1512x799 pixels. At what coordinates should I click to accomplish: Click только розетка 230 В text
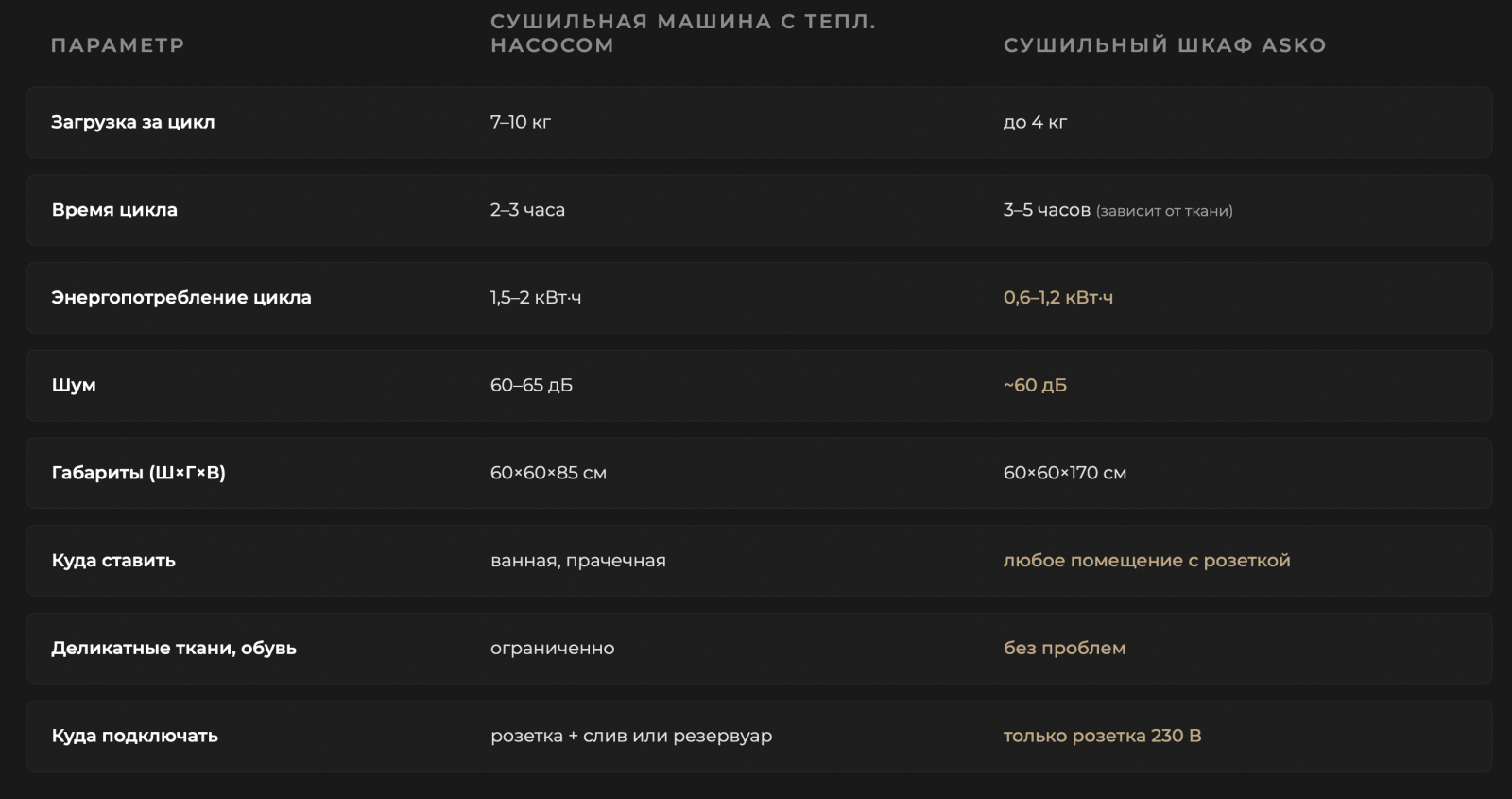[1103, 736]
